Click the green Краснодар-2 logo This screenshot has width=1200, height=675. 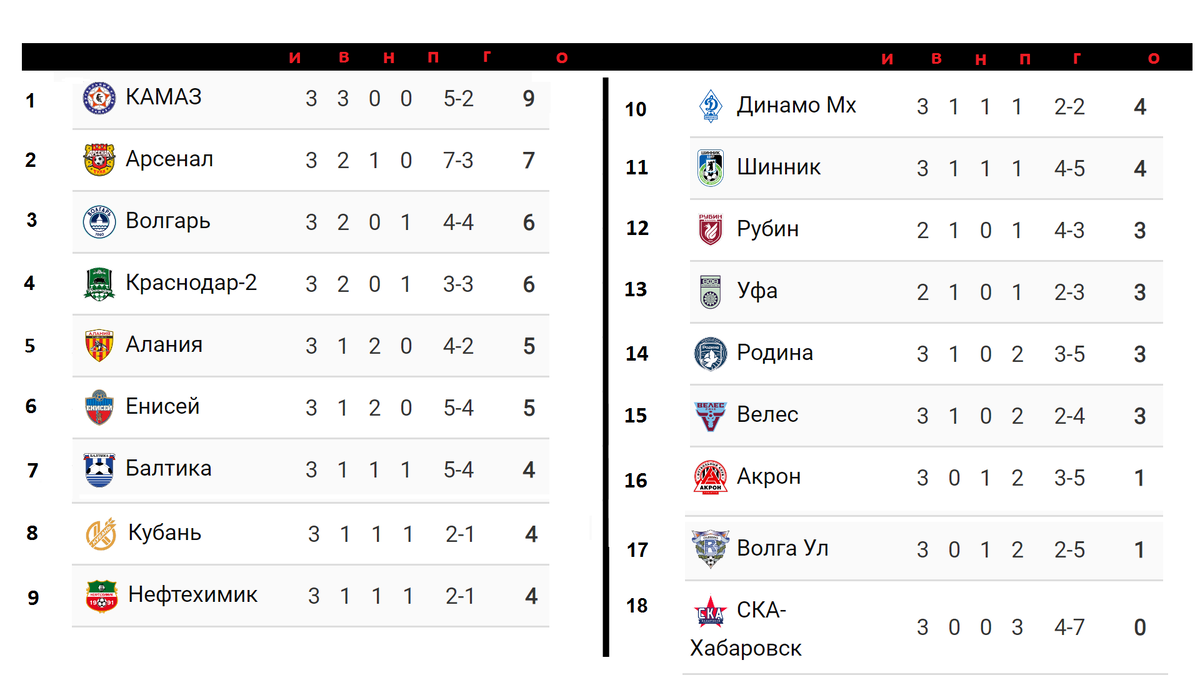pos(99,284)
